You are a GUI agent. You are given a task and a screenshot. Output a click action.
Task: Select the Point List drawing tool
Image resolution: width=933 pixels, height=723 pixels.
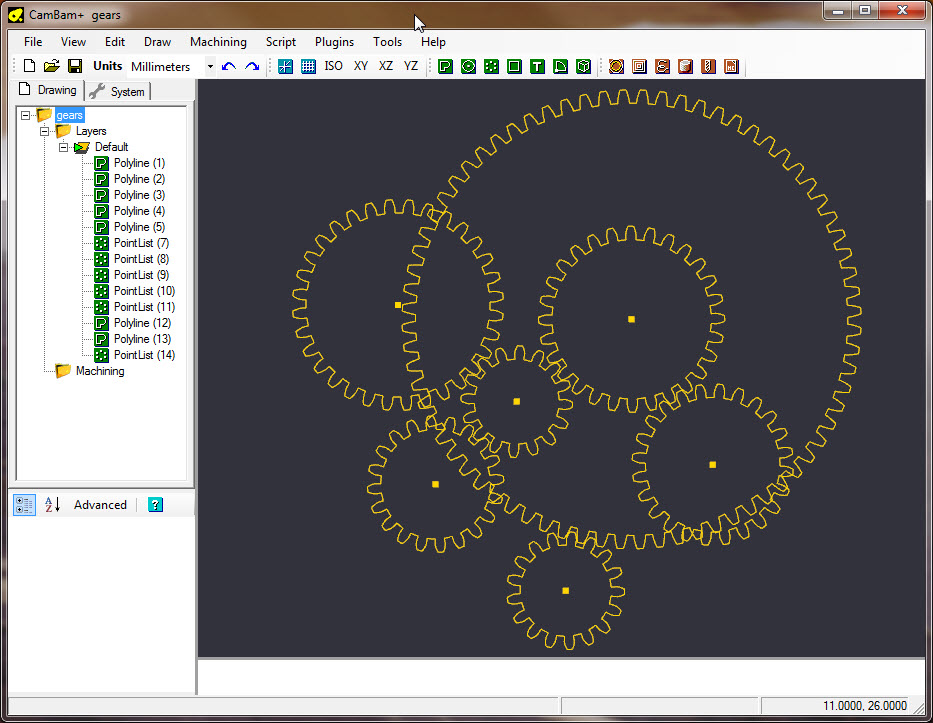[491, 66]
